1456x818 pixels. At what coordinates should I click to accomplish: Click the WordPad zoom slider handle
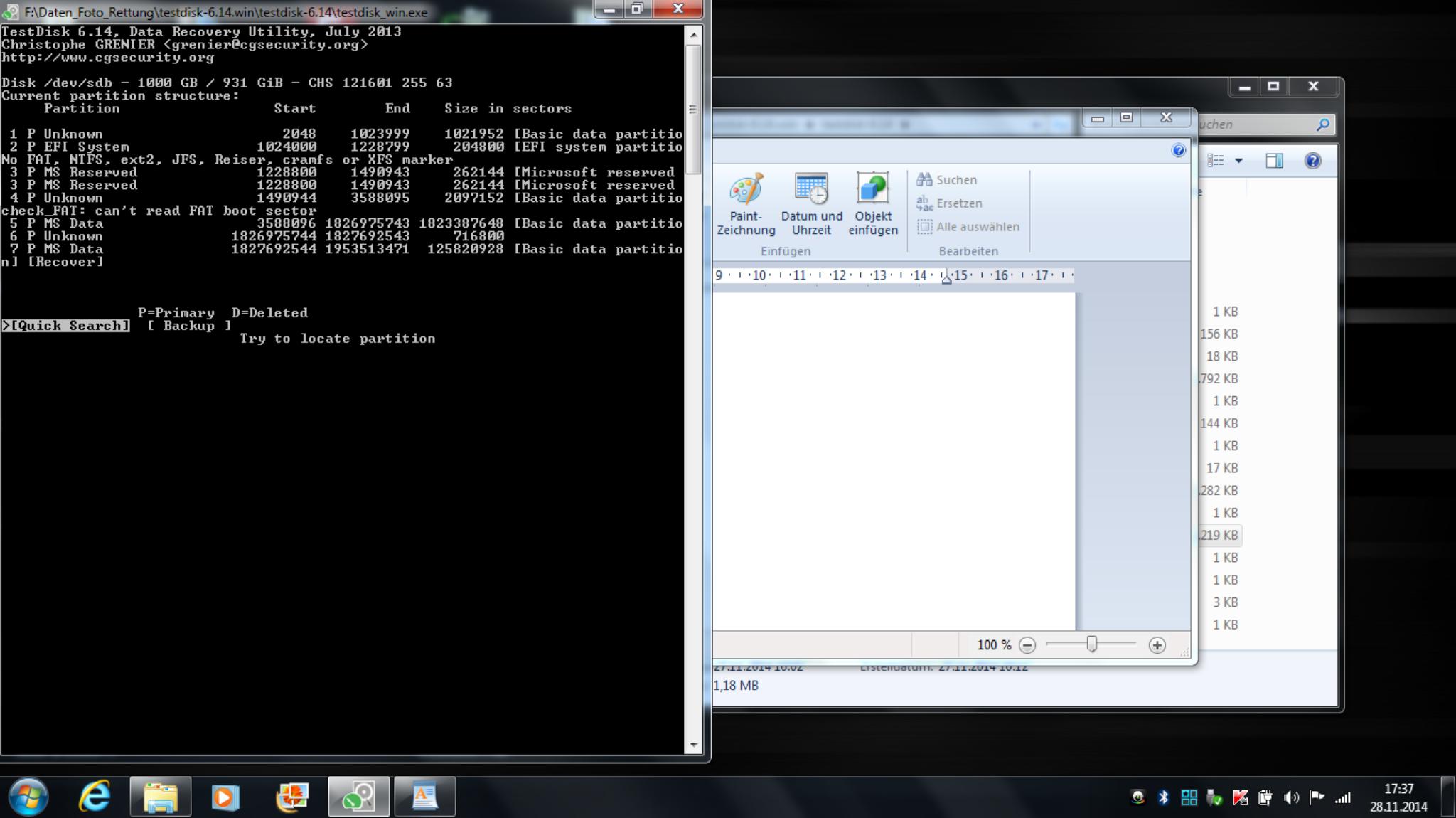tap(1091, 644)
